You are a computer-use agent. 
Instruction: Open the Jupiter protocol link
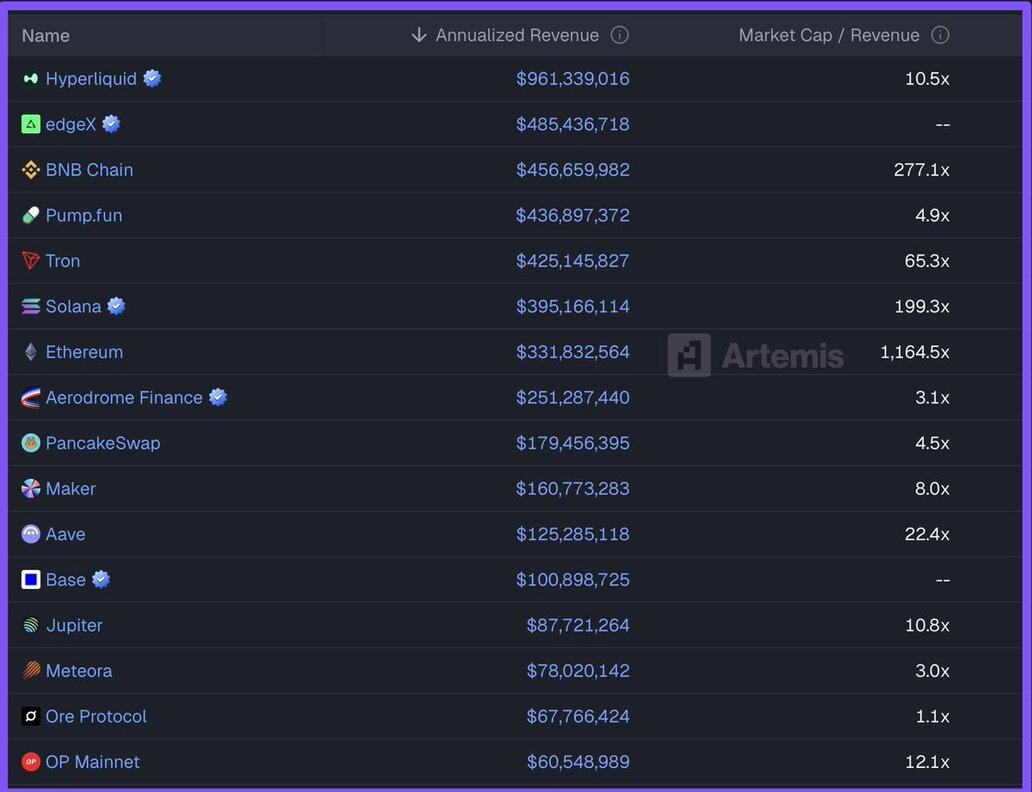(74, 625)
